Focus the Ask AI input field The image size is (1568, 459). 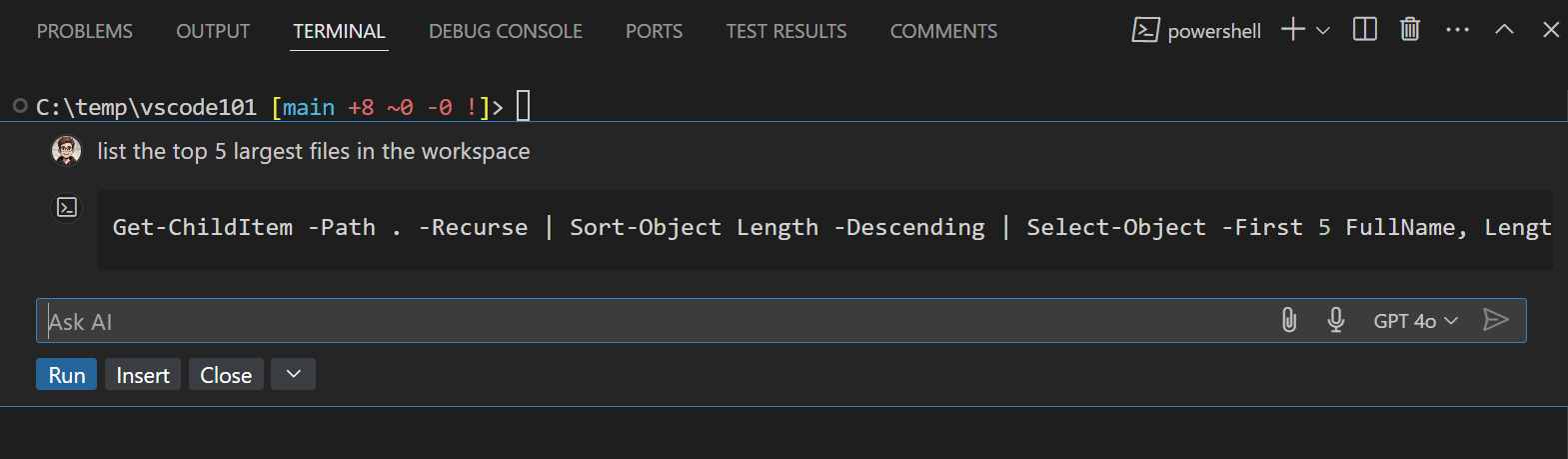[650, 321]
